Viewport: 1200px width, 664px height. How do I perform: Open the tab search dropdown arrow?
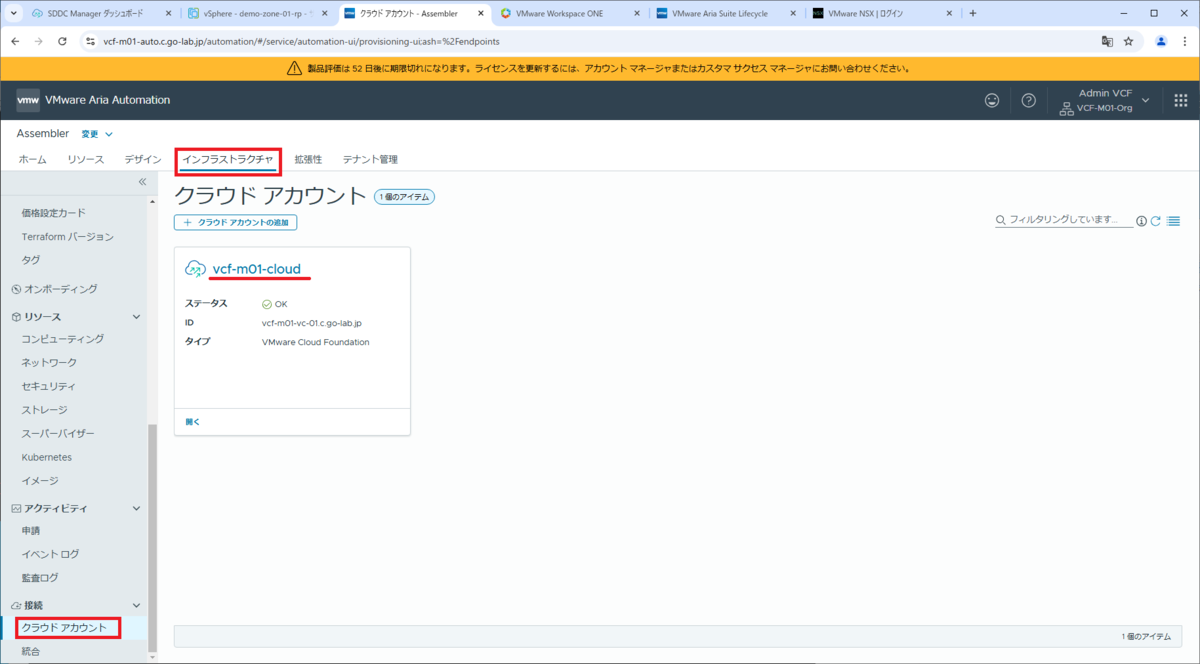14,13
